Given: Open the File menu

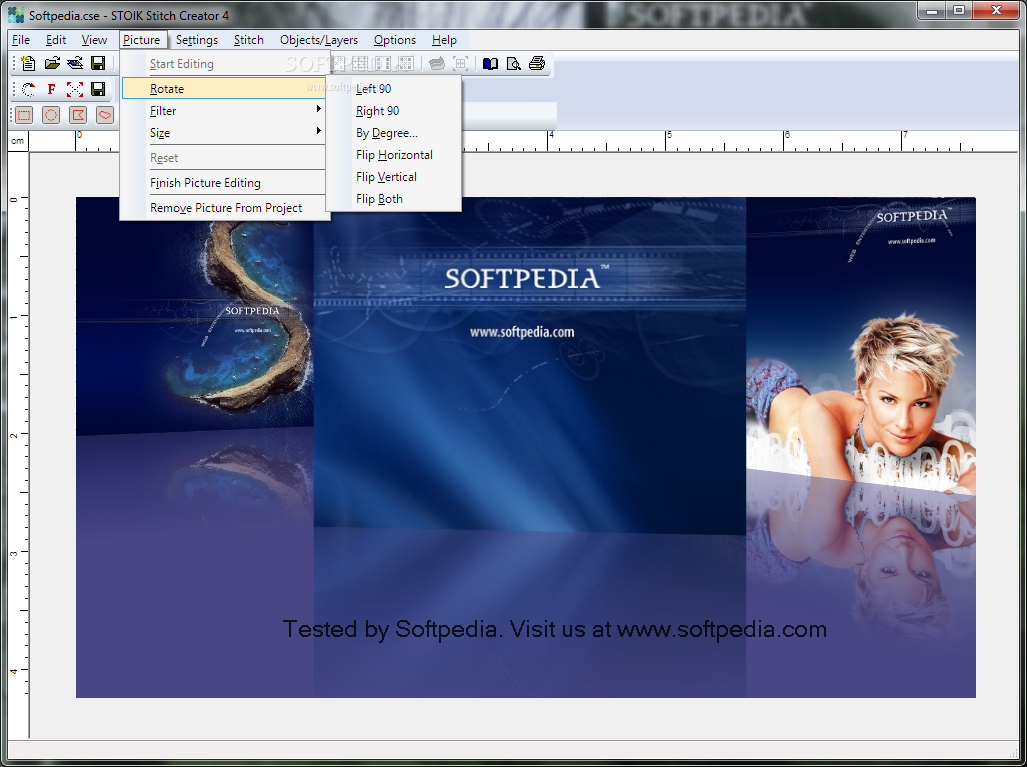Looking at the screenshot, I should tap(21, 40).
